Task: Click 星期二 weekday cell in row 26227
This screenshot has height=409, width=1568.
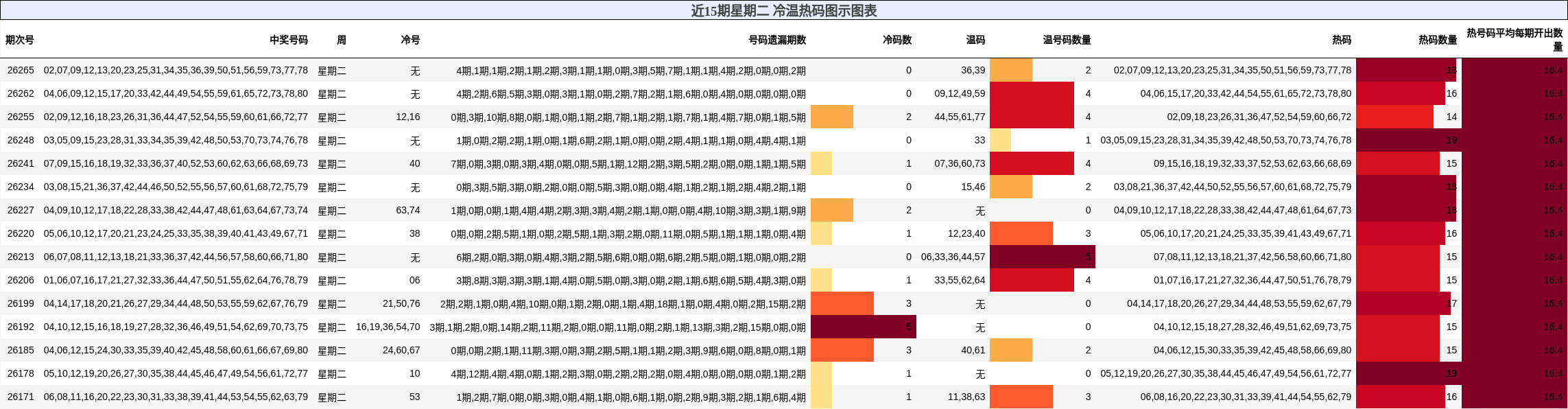Action: click(x=332, y=210)
